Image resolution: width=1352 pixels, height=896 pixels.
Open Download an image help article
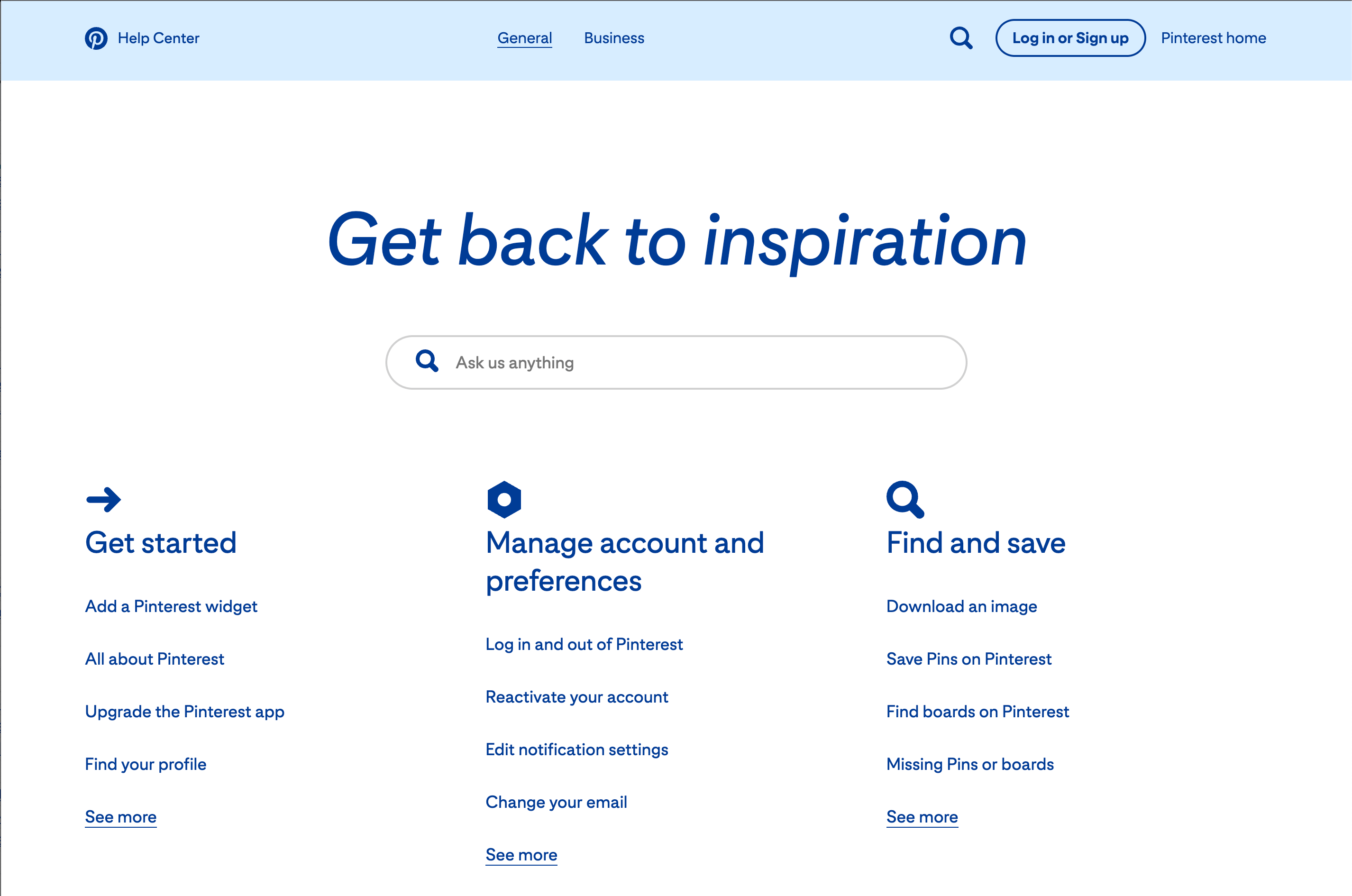961,606
